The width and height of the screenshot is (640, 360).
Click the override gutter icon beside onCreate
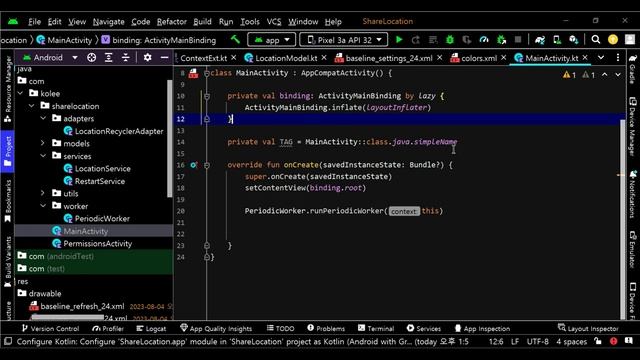coord(193,165)
